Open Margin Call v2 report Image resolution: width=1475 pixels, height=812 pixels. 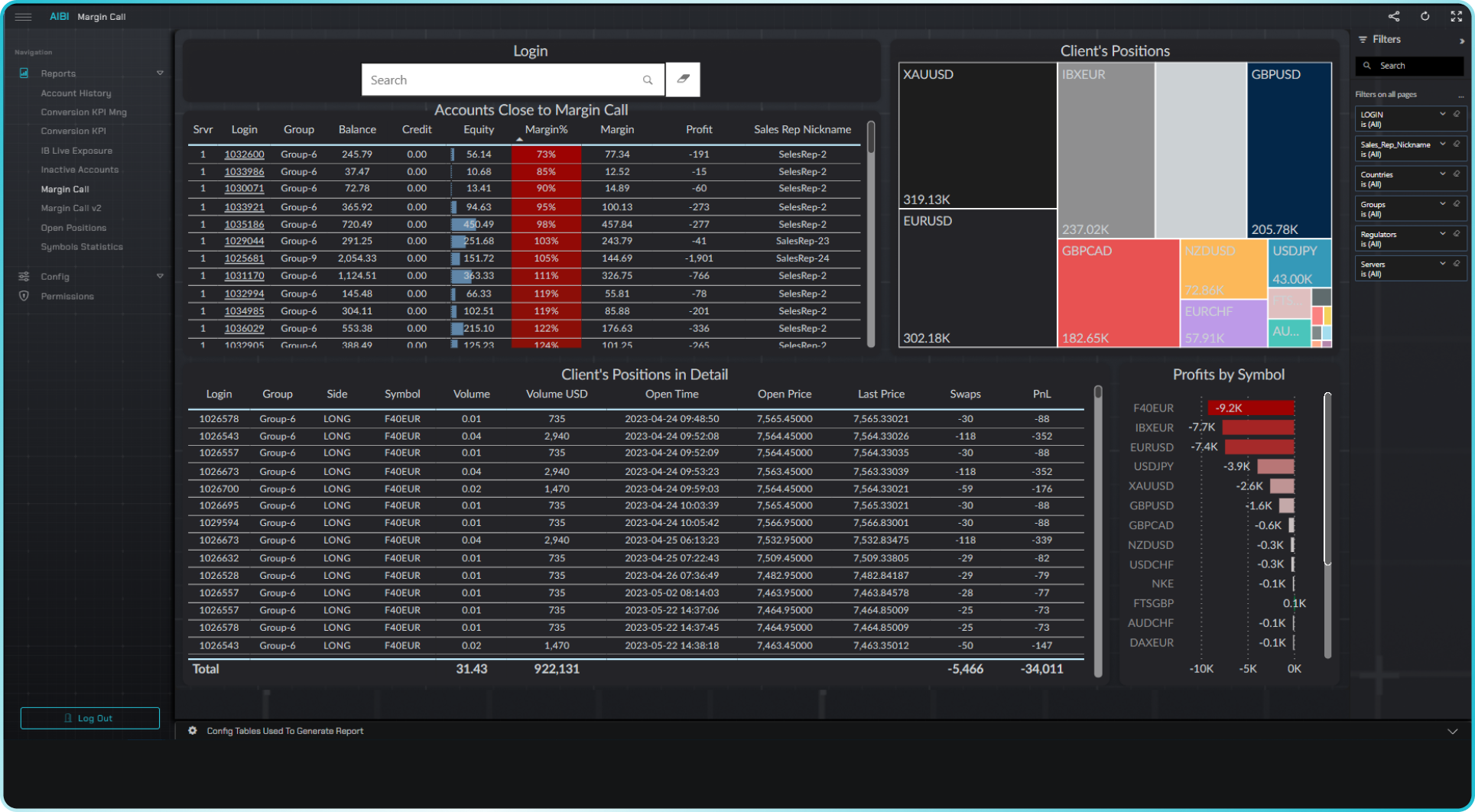point(70,208)
